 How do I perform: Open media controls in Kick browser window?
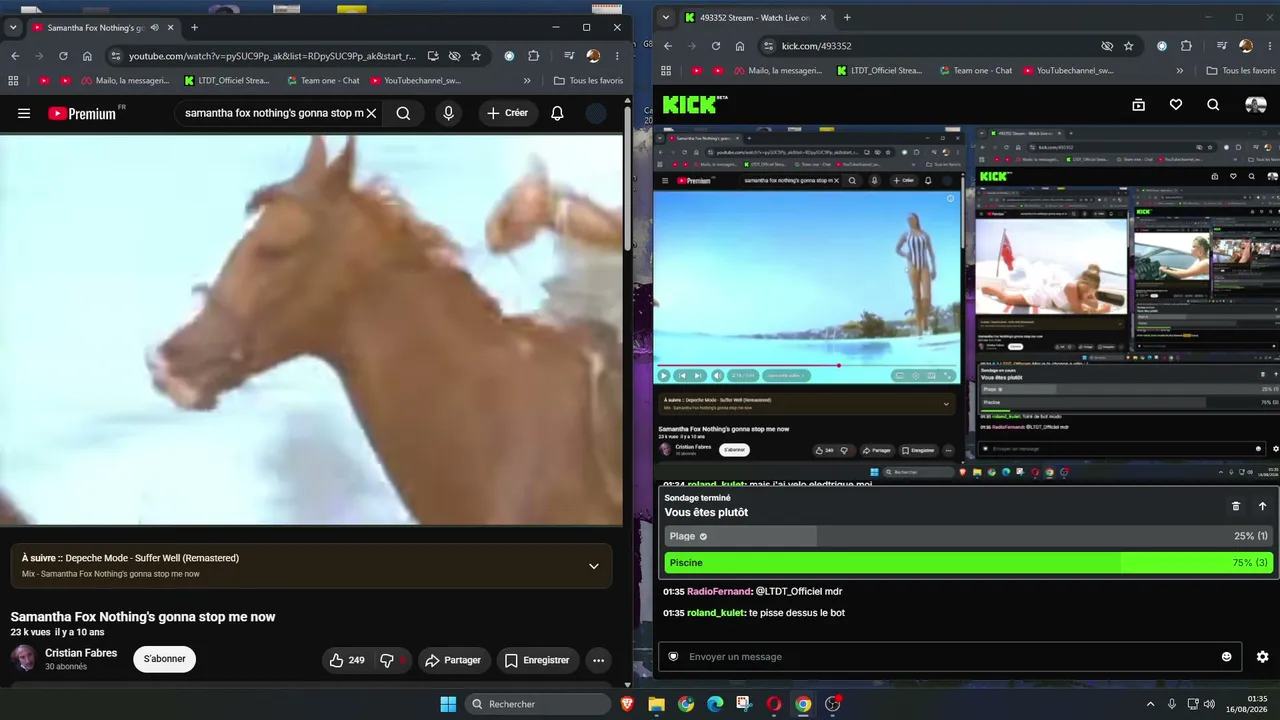1221,46
